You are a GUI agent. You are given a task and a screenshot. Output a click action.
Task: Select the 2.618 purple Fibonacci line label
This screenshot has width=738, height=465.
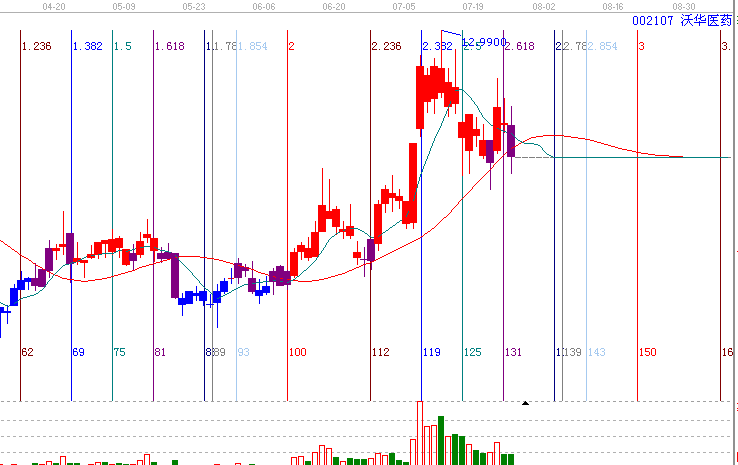tap(519, 46)
